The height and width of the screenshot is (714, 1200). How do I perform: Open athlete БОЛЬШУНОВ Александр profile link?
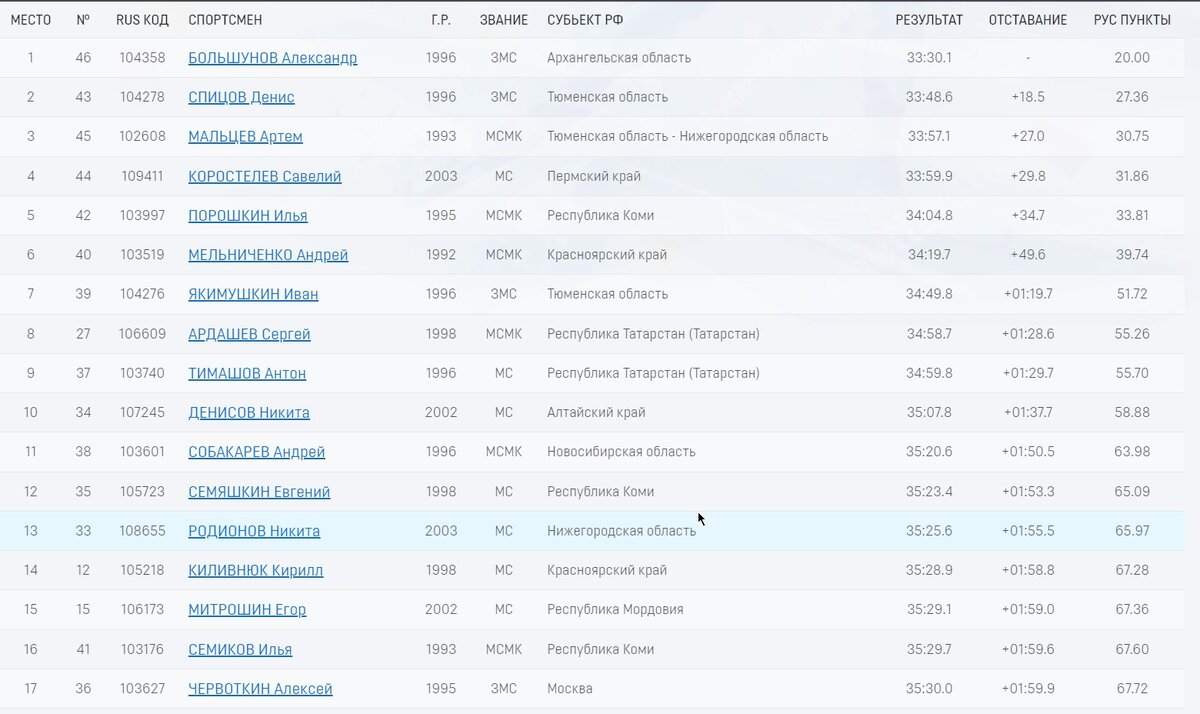[x=272, y=58]
